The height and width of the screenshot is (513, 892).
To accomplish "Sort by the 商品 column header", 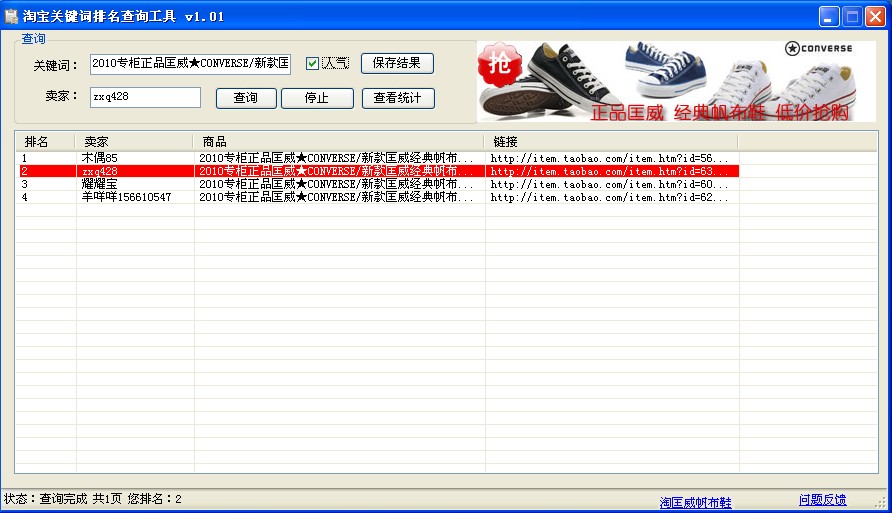I will pos(338,142).
